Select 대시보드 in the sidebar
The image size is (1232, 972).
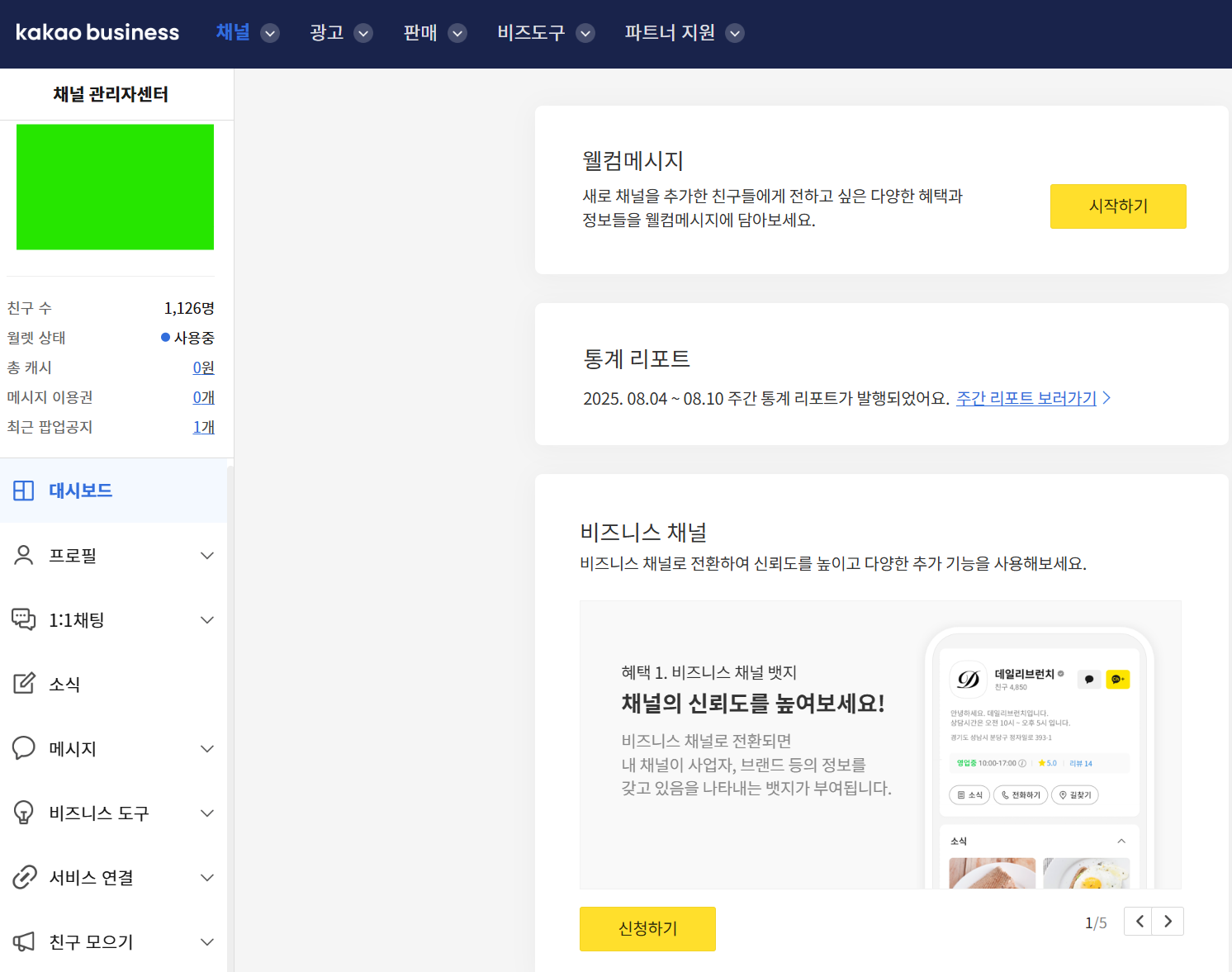[x=113, y=491]
